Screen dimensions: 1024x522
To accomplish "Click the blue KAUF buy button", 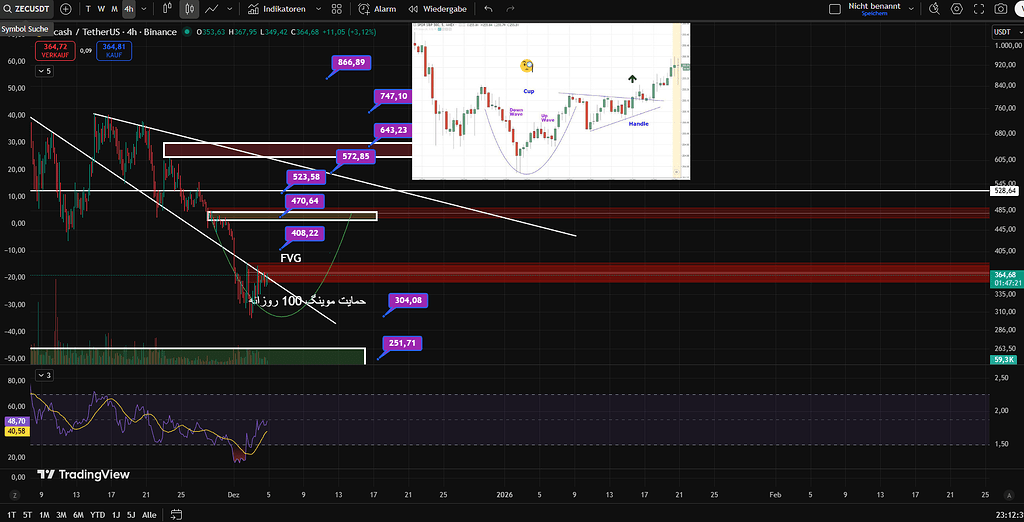I will click(113, 50).
